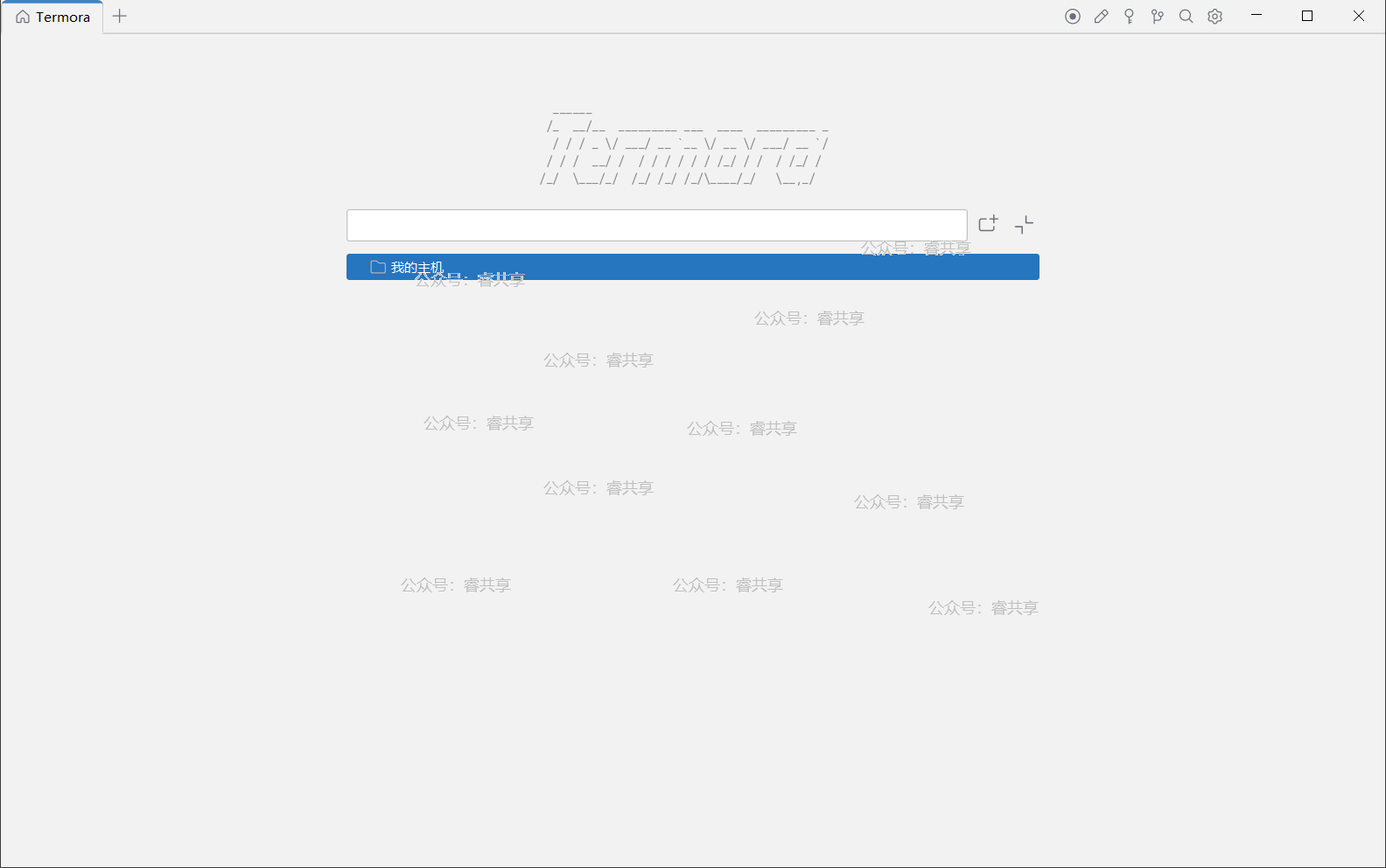The height and width of the screenshot is (868, 1386).
Task: Focus the host search input field
Action: 657,225
